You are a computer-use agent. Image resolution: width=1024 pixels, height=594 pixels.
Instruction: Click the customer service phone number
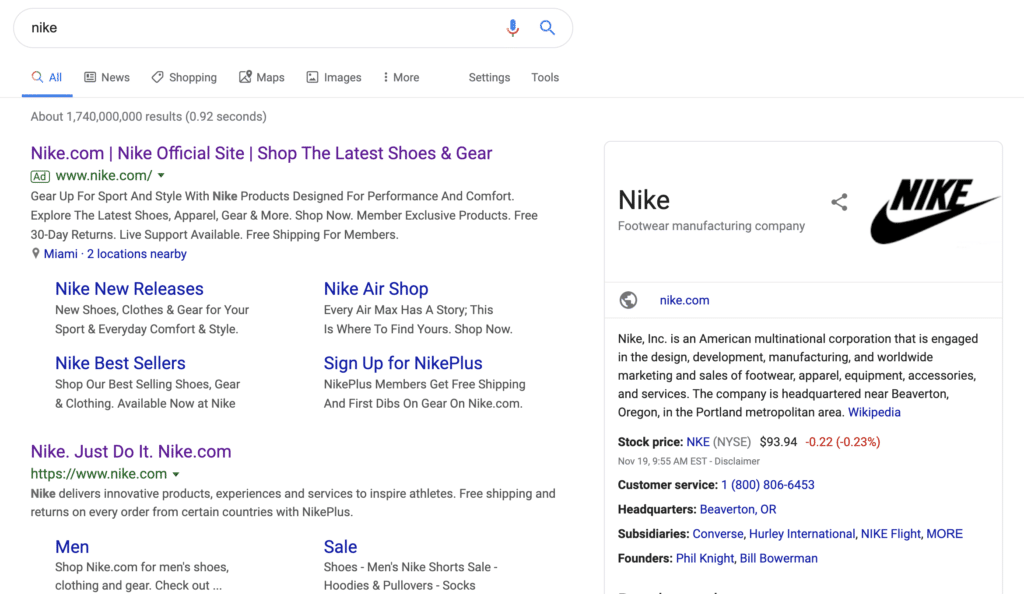coord(767,485)
